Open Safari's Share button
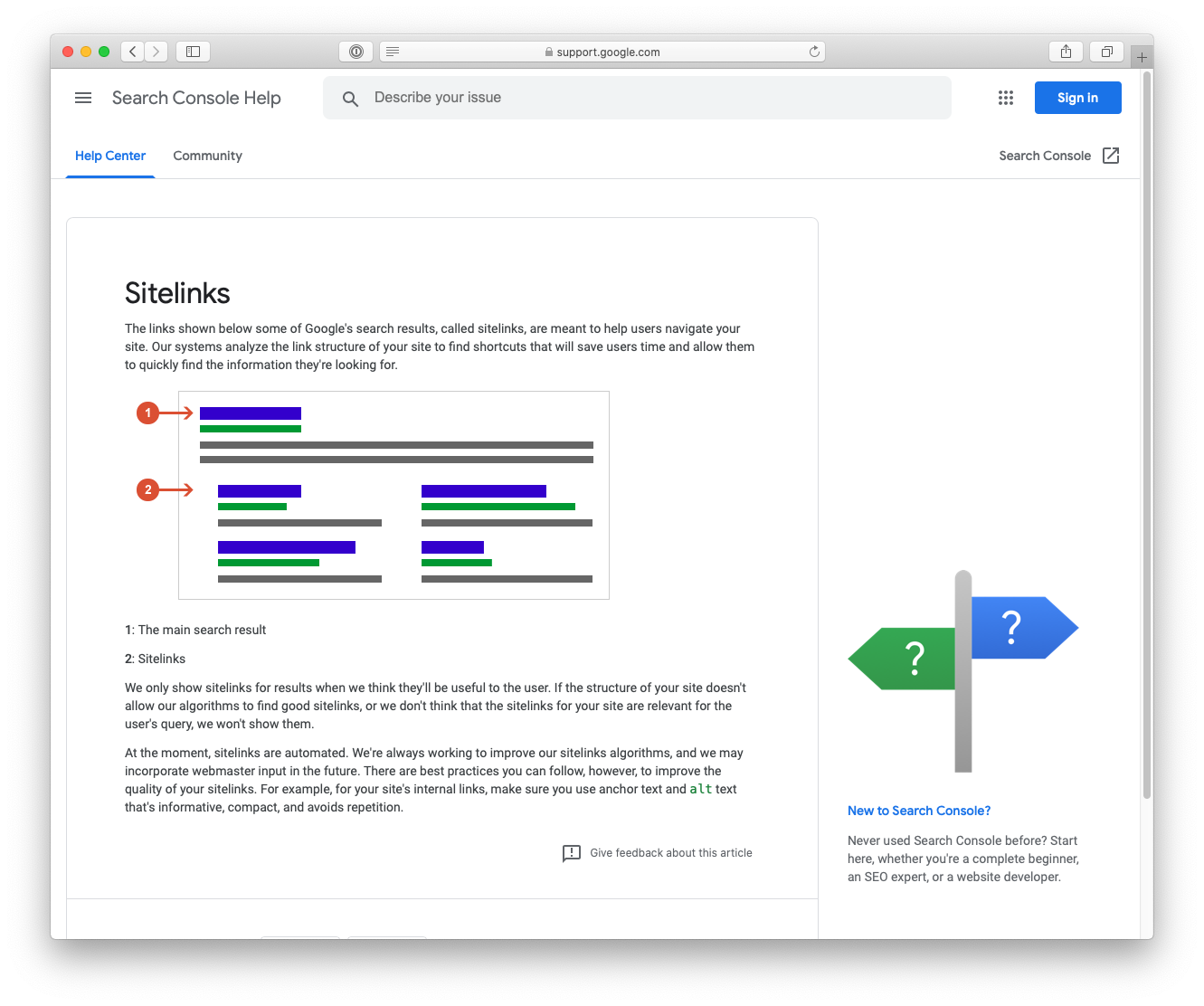Viewport: 1204px width, 1006px height. click(1066, 52)
